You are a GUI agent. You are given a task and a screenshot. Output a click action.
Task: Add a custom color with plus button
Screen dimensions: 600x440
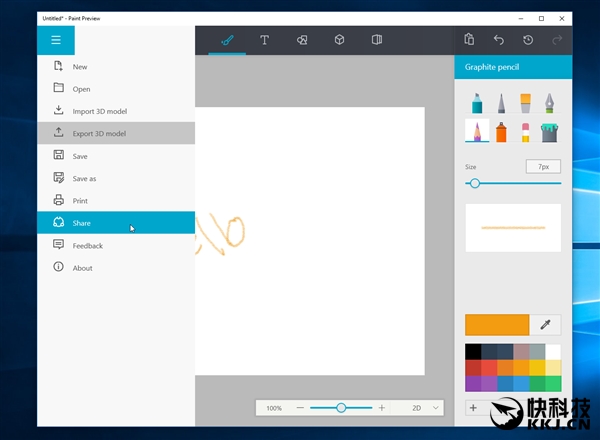(473, 408)
